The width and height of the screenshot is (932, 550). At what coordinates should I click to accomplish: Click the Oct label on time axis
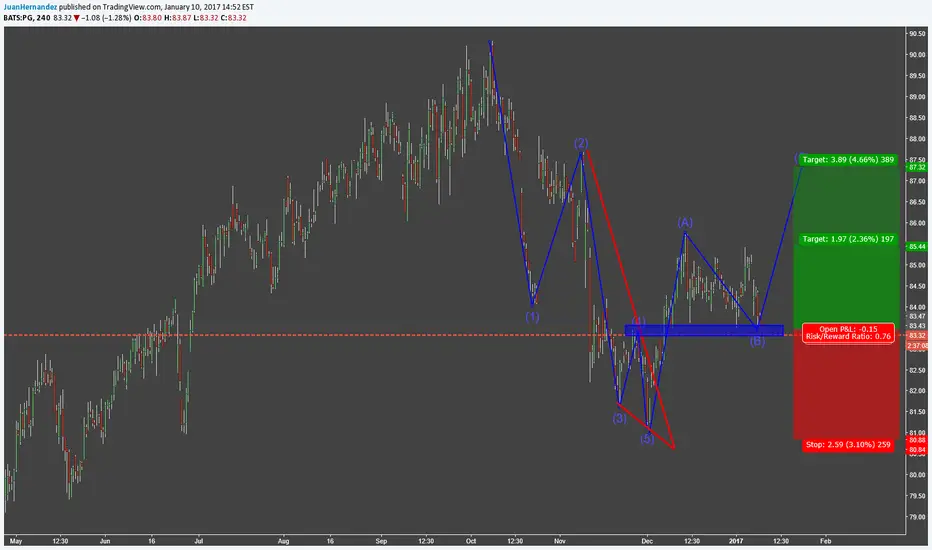[471, 541]
